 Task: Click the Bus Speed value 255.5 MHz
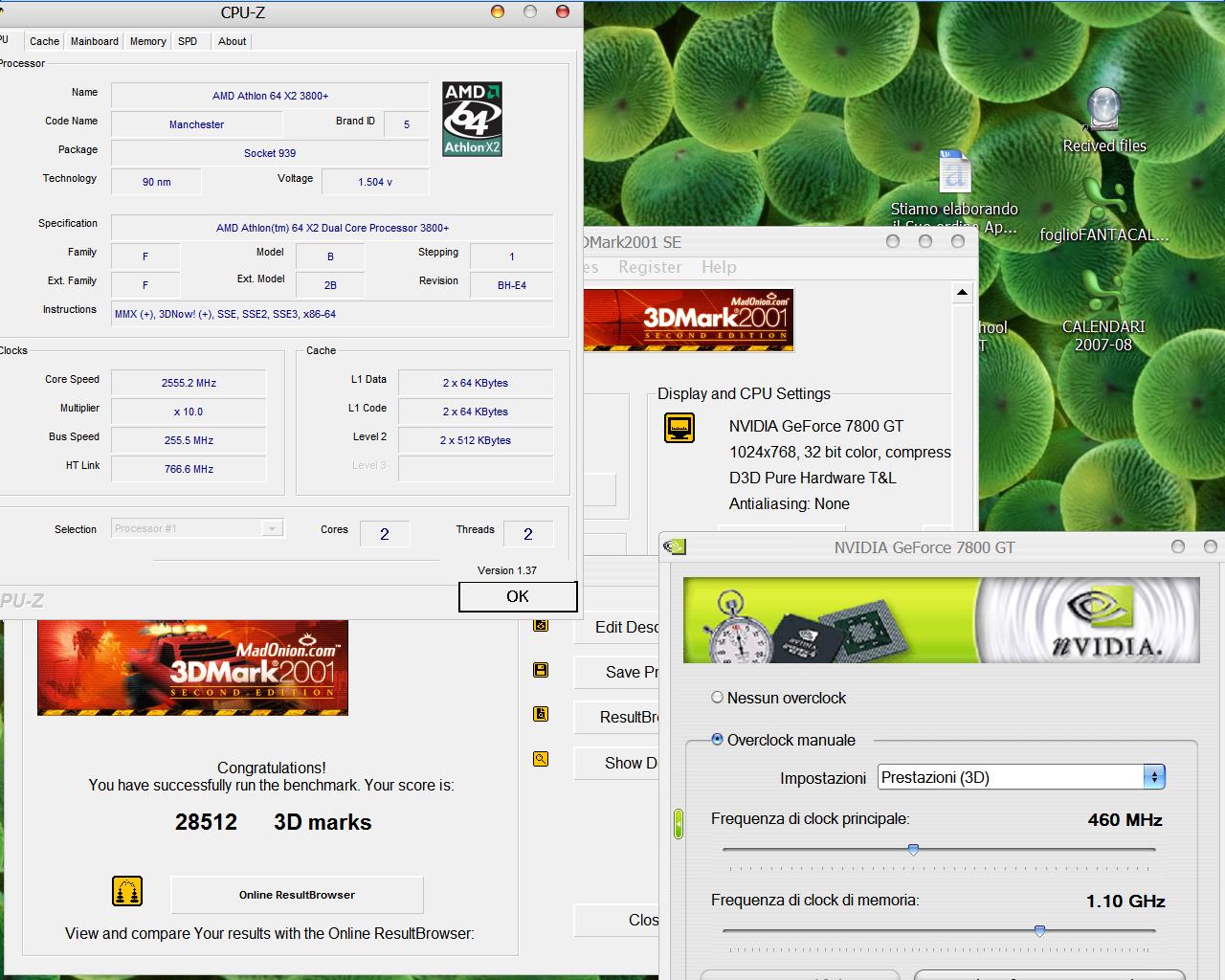click(x=189, y=440)
